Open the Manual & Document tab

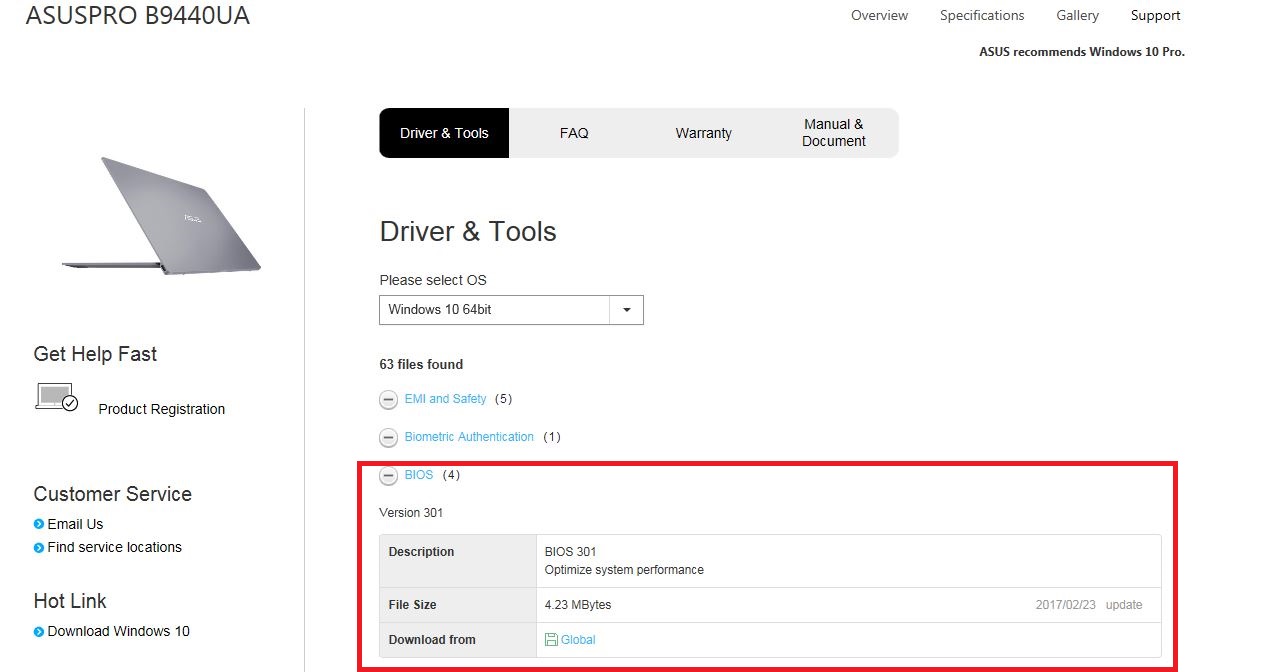pos(833,133)
